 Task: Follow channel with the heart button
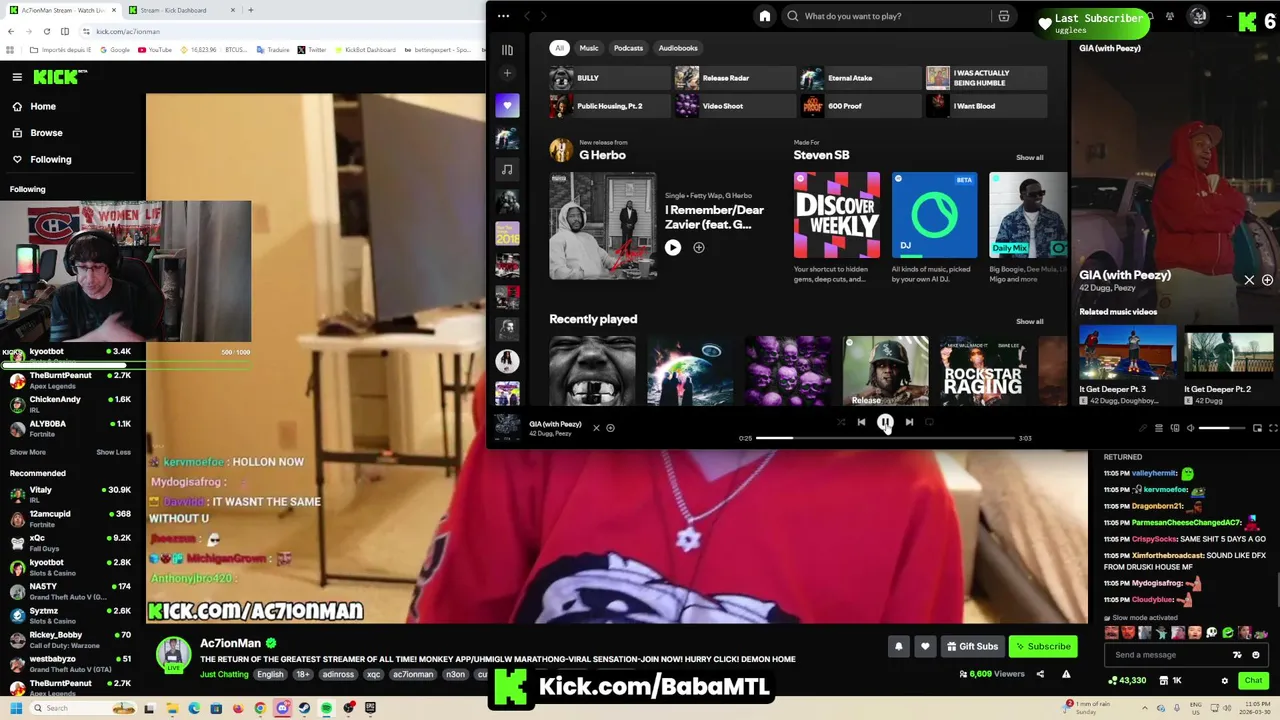[x=925, y=646]
